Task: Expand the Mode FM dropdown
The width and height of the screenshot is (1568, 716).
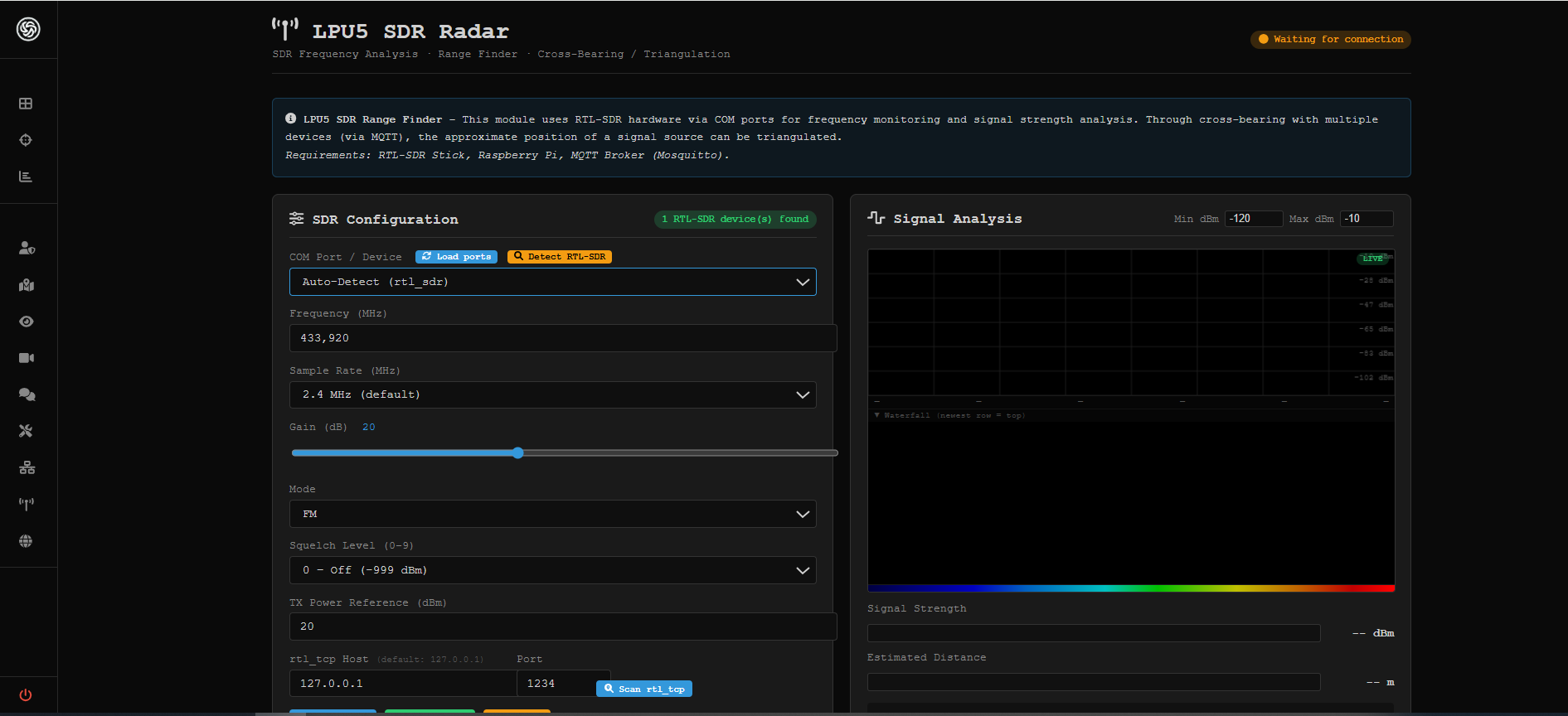Action: coord(552,514)
